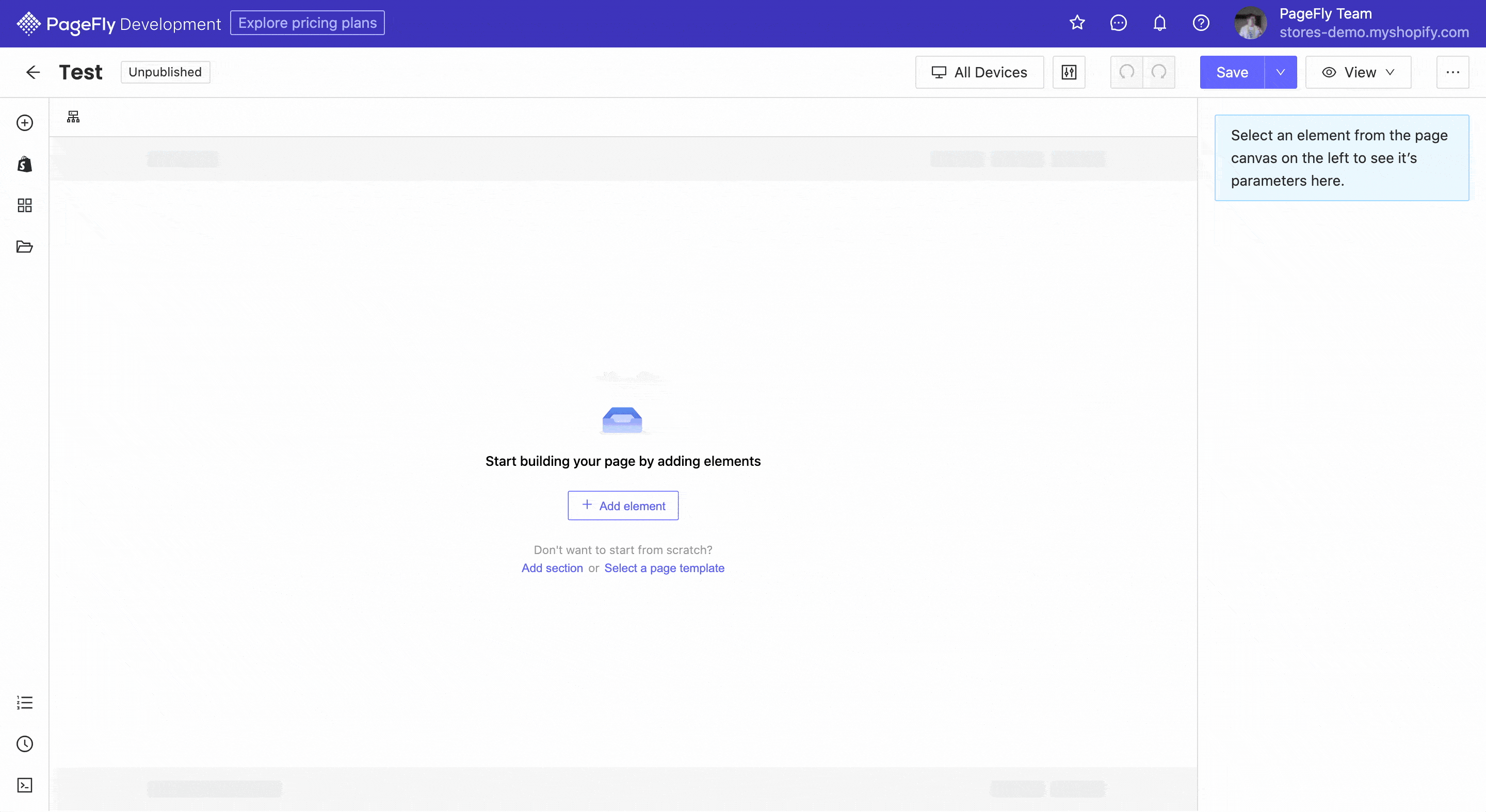
Task: Click the PageFly logo icon
Action: click(28, 24)
